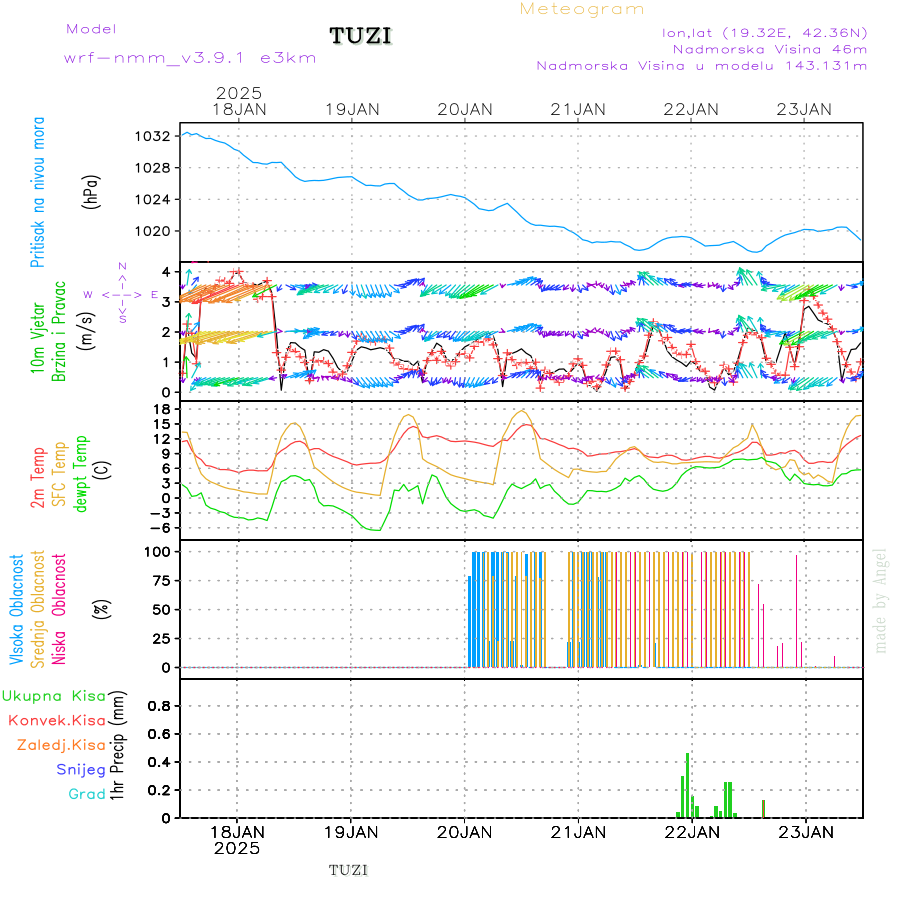
Task: Click the Pritisak na nivou mora axis label
Action: pyautogui.click(x=38, y=193)
